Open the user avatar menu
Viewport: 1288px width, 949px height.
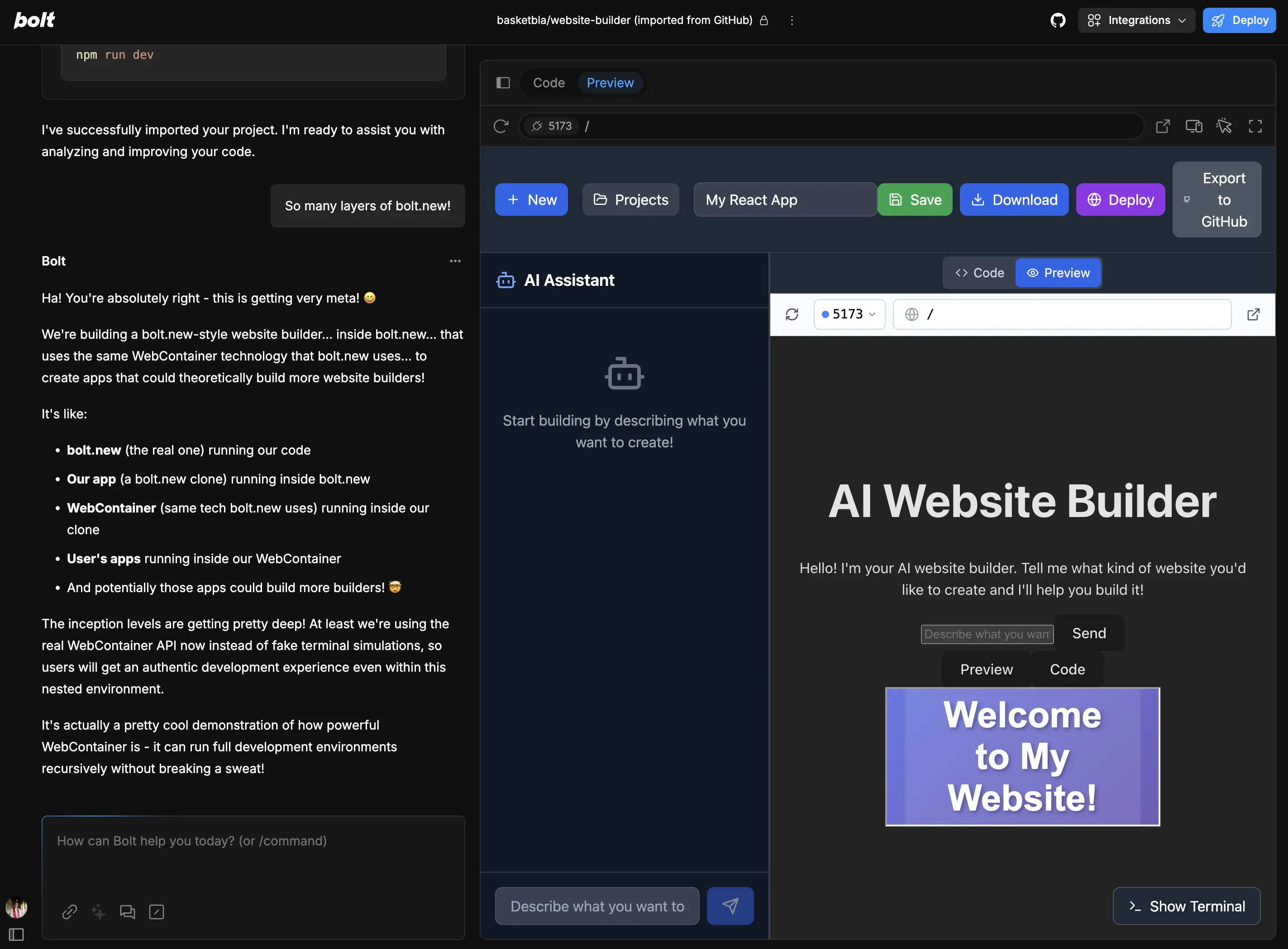(16, 908)
